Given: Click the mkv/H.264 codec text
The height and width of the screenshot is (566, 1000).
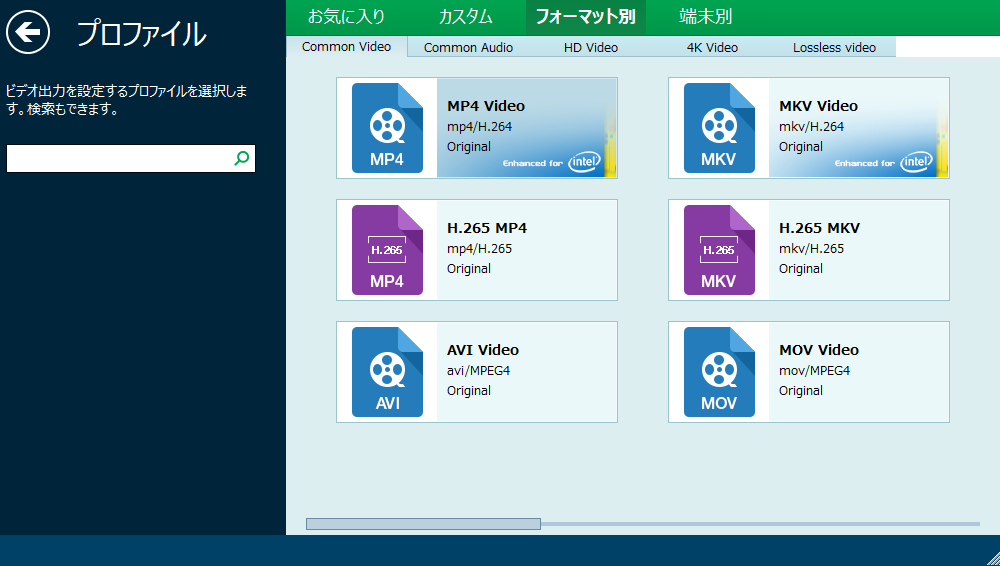Looking at the screenshot, I should coord(811,126).
